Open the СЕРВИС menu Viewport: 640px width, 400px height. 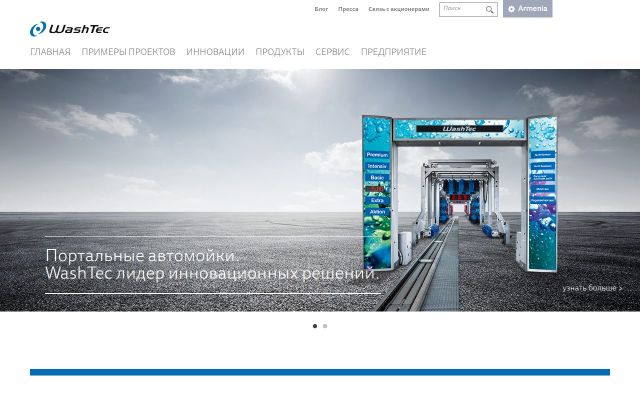[x=332, y=52]
